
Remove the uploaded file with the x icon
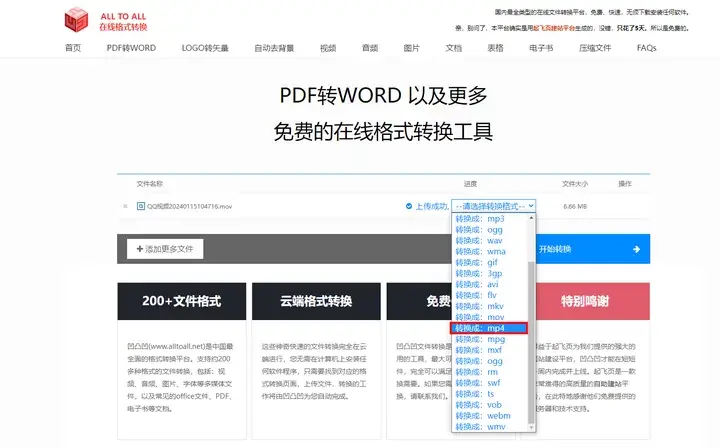tap(126, 206)
